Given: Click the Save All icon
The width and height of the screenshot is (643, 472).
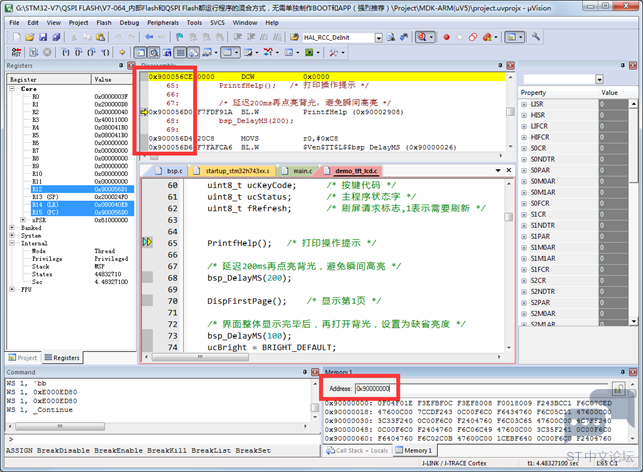Looking at the screenshot, I should pyautogui.click(x=56, y=37).
